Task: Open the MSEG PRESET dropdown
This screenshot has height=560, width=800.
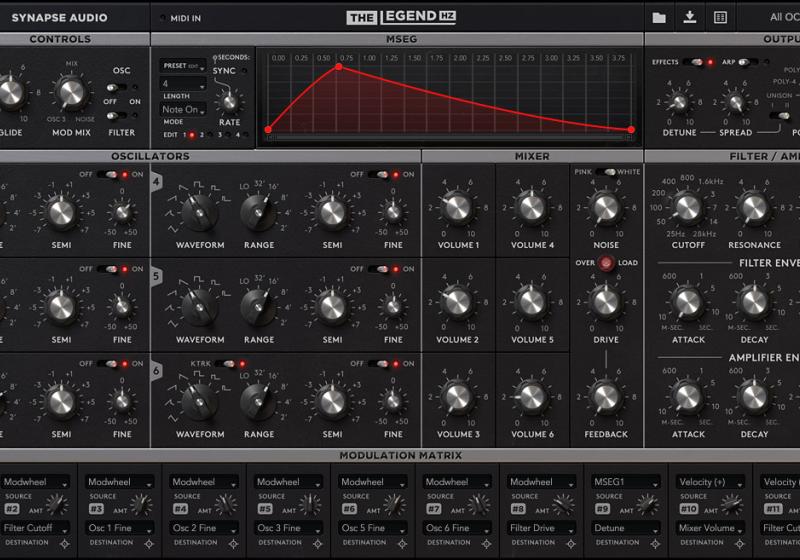Action: [x=183, y=66]
